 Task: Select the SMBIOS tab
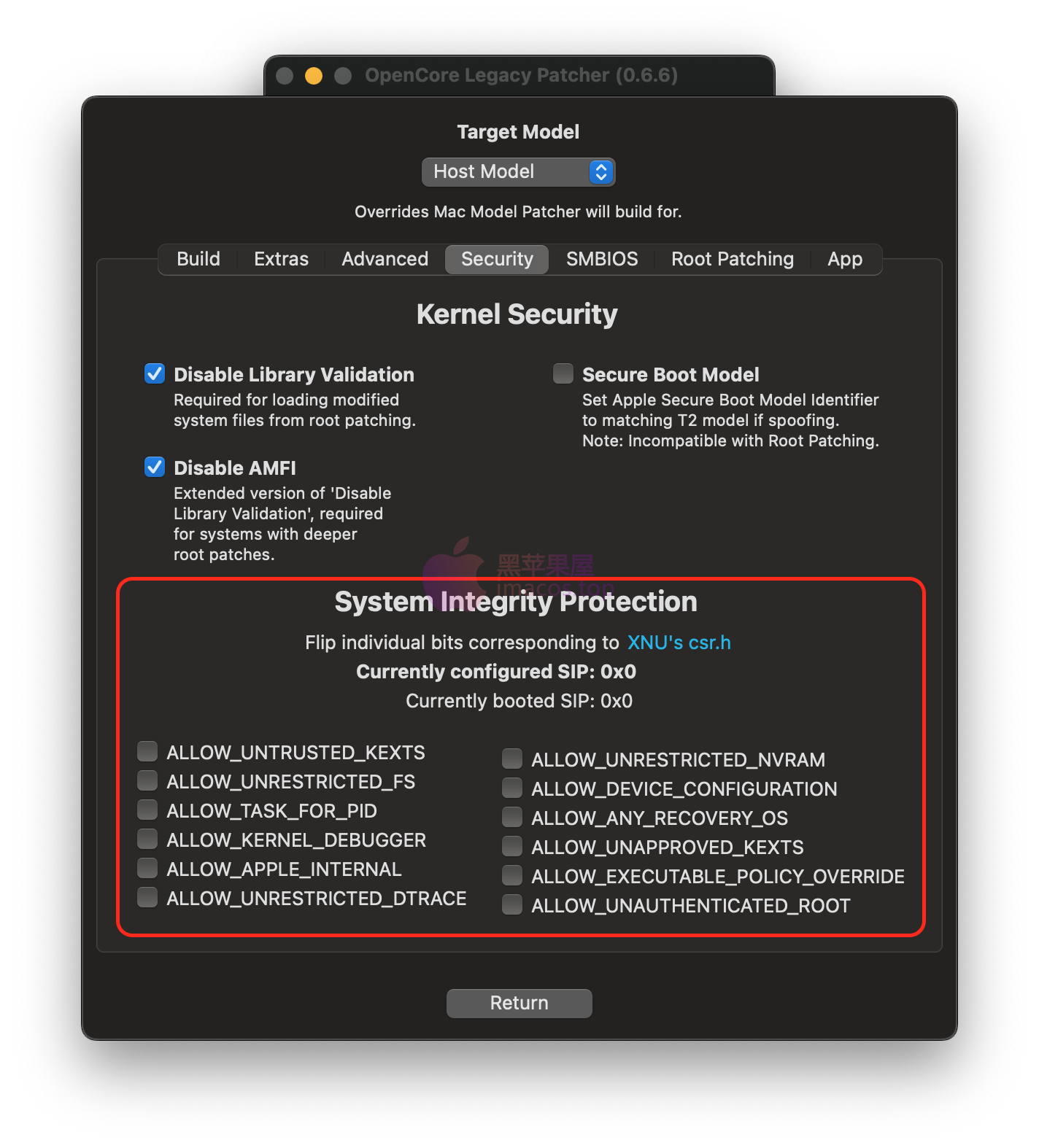pos(602,259)
